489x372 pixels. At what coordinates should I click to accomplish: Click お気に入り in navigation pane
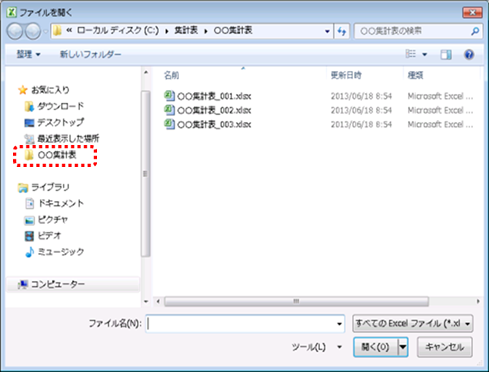(50, 90)
